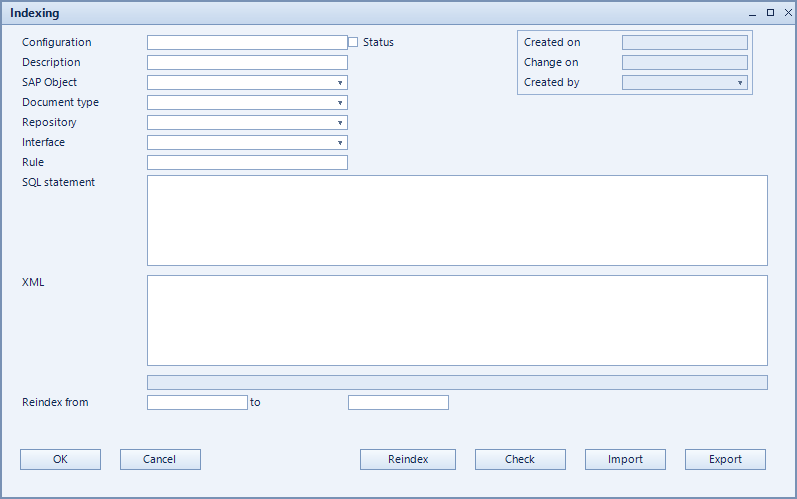
Task: Expand the Interface combo box
Action: [248, 142]
